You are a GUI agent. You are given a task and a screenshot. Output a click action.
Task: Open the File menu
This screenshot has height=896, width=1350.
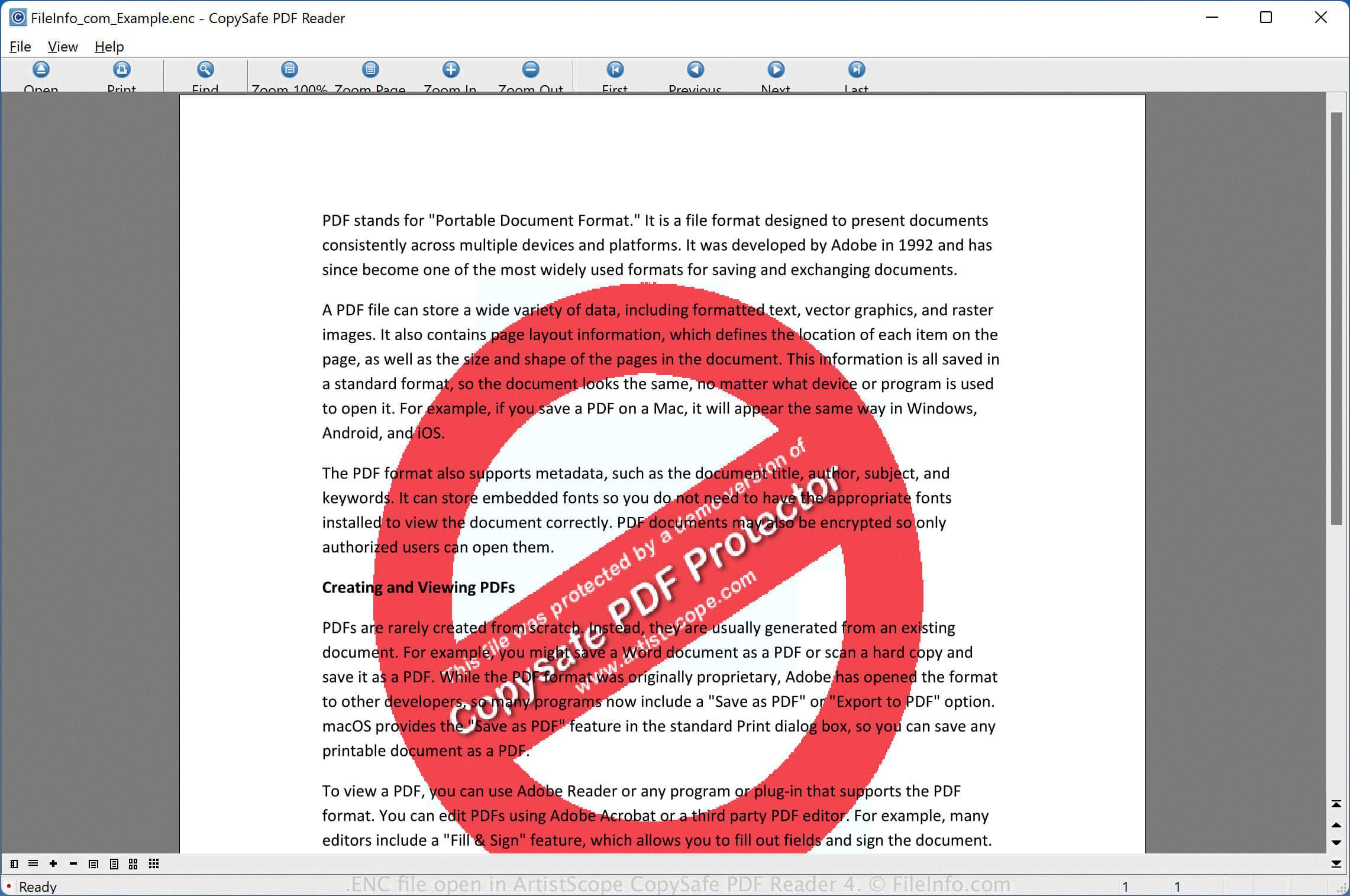20,47
